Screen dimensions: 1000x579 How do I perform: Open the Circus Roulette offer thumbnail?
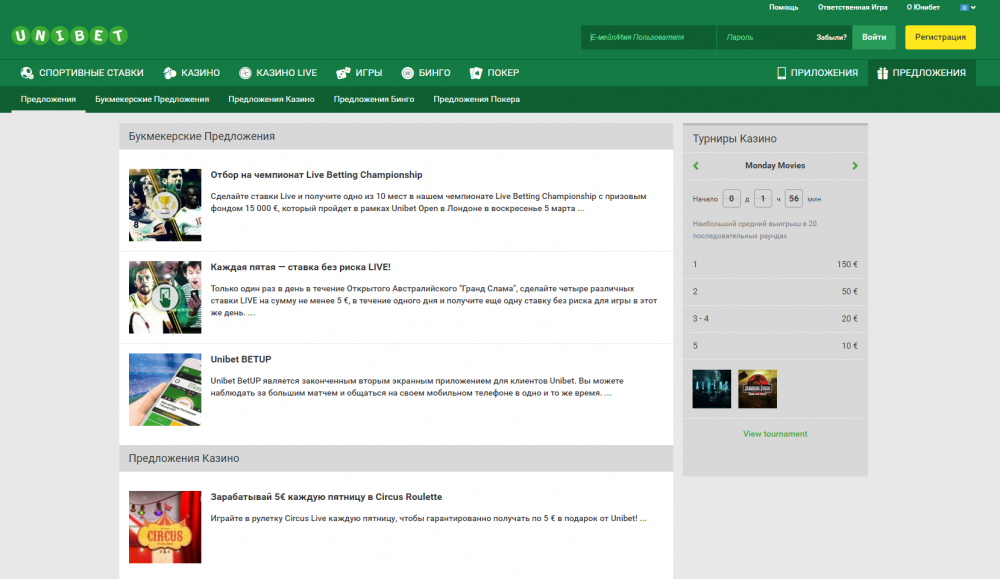click(165, 527)
